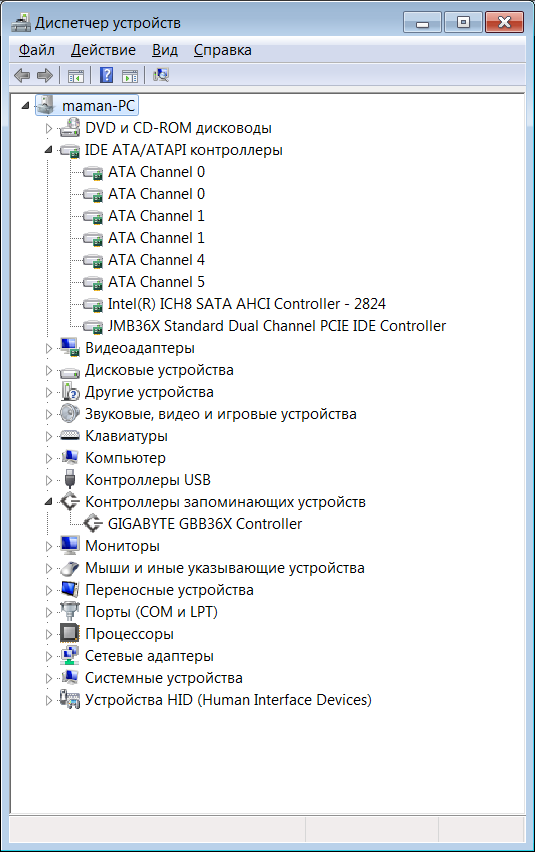Image resolution: width=535 pixels, height=852 pixels.
Task: Click the Forward arrow toolbar icon
Action: (45, 75)
